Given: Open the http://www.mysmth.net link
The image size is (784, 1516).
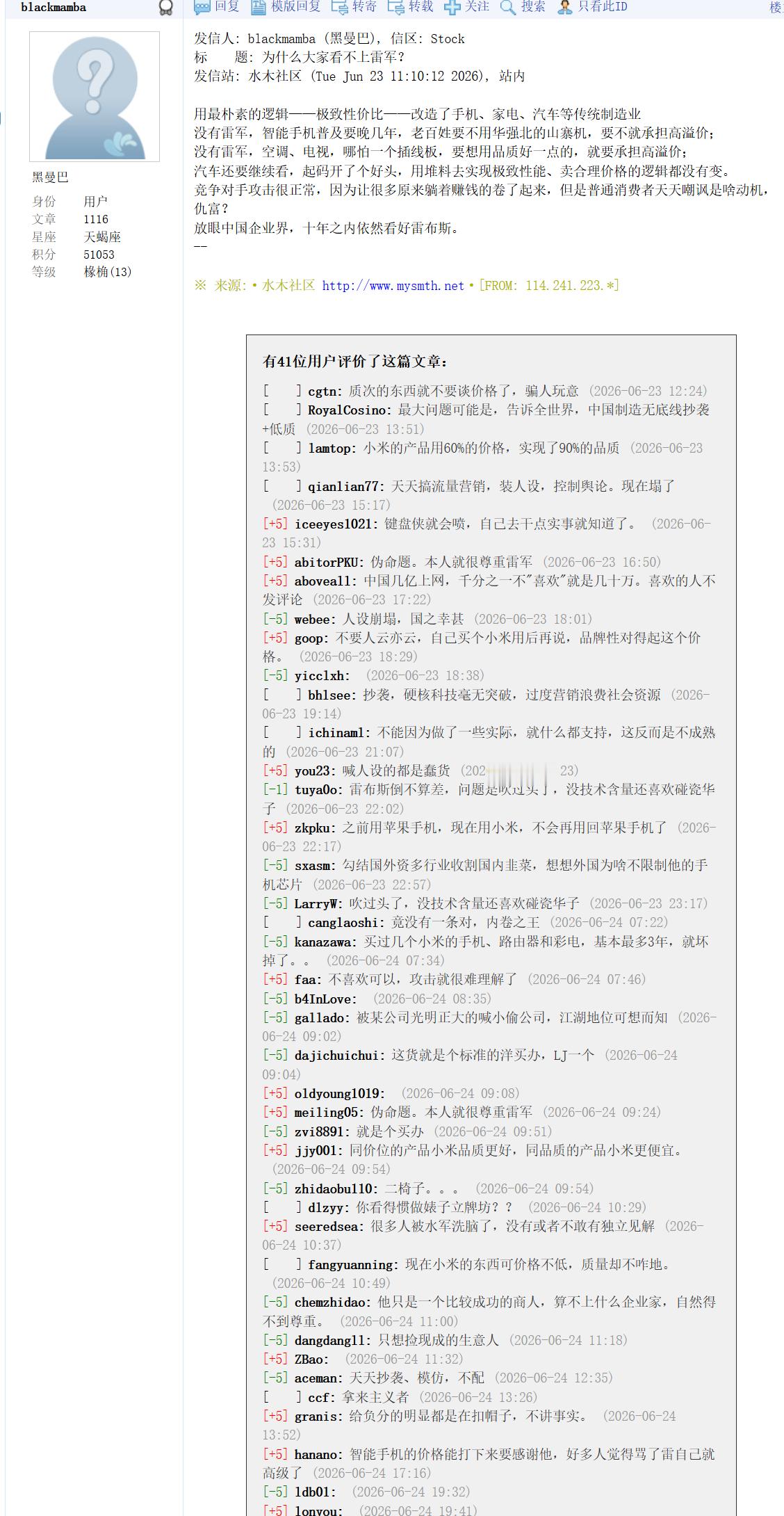Looking at the screenshot, I should (393, 286).
